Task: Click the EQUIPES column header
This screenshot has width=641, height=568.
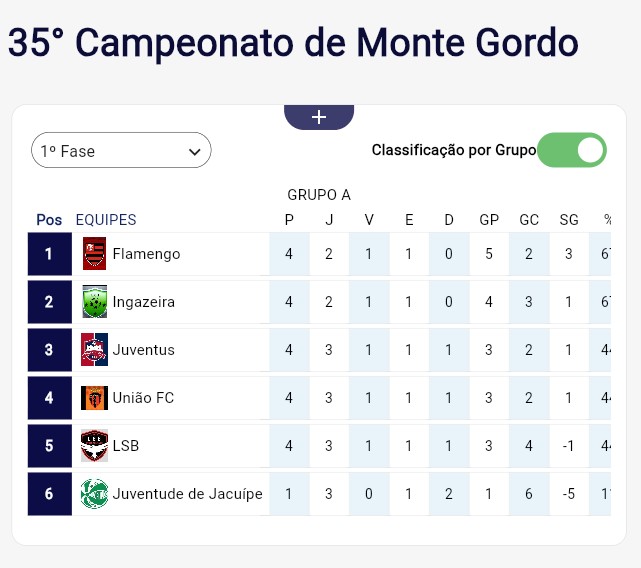Action: pyautogui.click(x=106, y=220)
